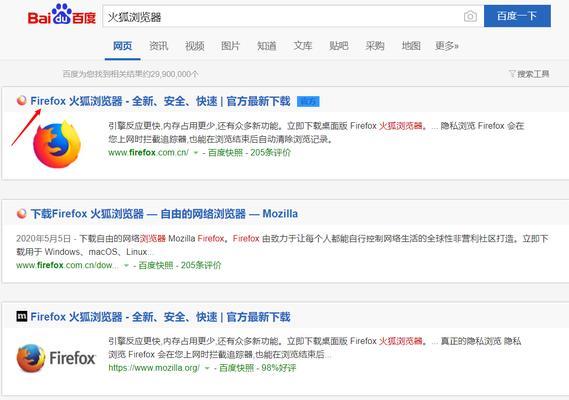Viewport: 569px width, 400px height.
Task: Click the favicon of the first Firefox result
Action: pos(21,101)
